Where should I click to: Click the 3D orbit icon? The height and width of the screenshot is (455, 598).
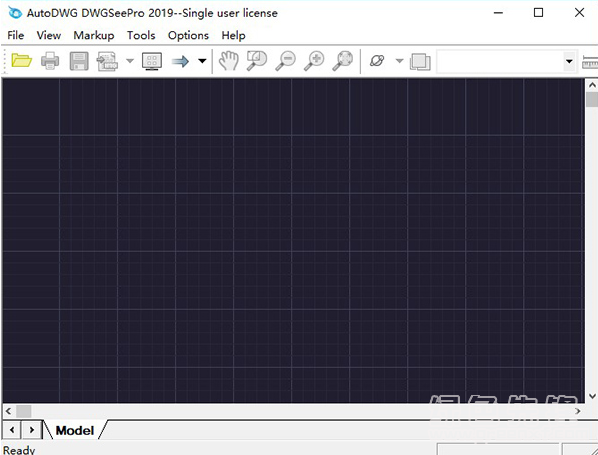(377, 61)
